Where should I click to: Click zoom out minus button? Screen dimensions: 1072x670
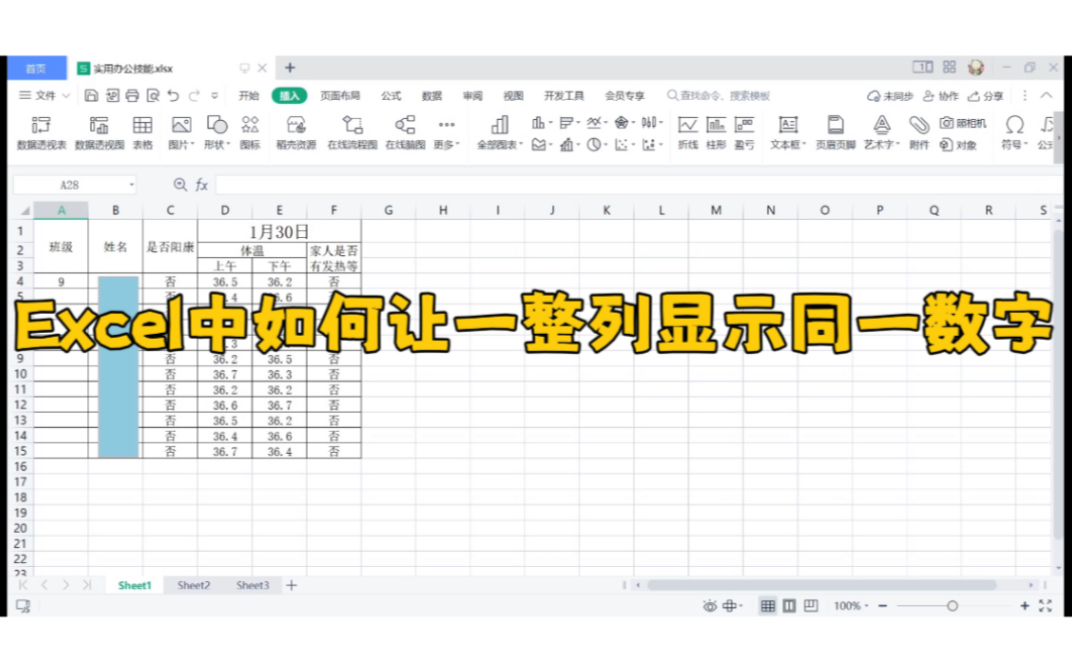[x=883, y=606]
